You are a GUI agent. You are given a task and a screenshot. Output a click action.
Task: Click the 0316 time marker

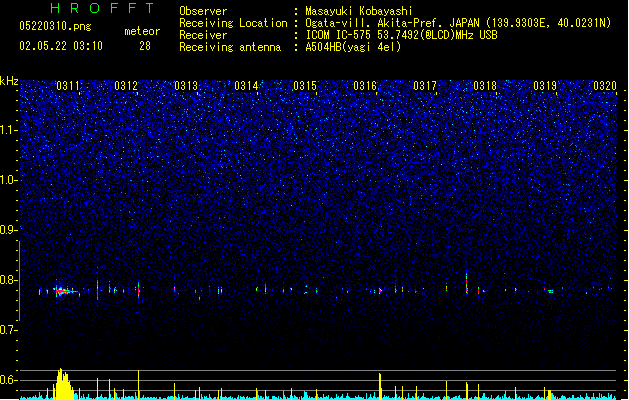(365, 85)
